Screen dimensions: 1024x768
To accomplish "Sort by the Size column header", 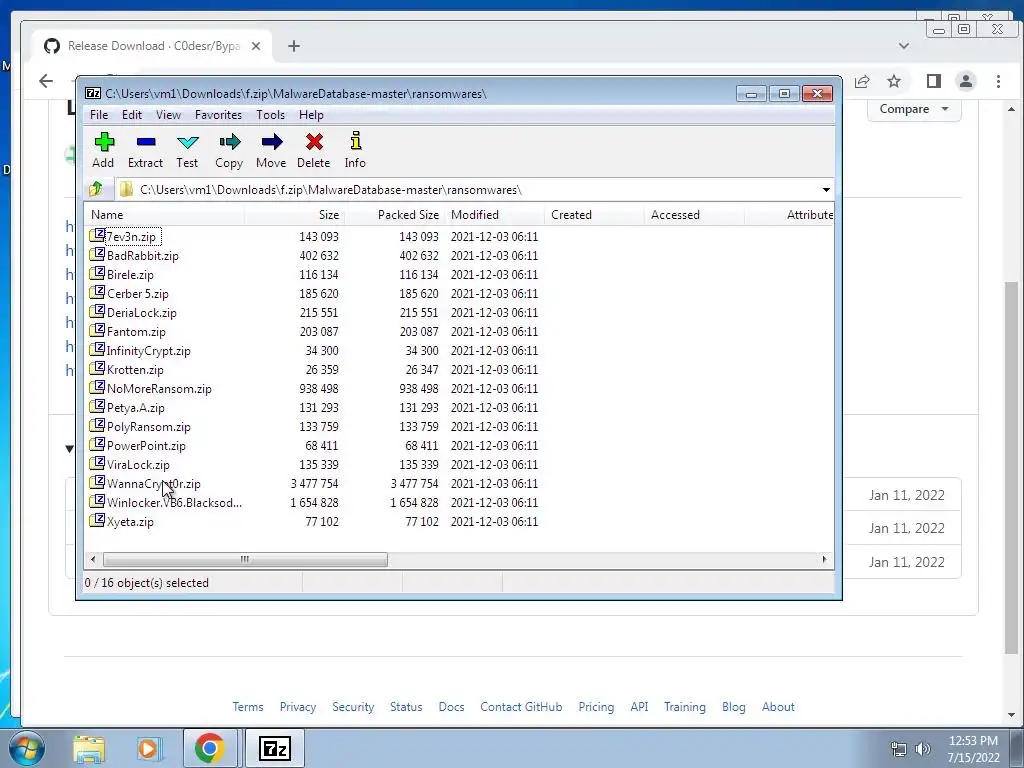I will pos(295,215).
